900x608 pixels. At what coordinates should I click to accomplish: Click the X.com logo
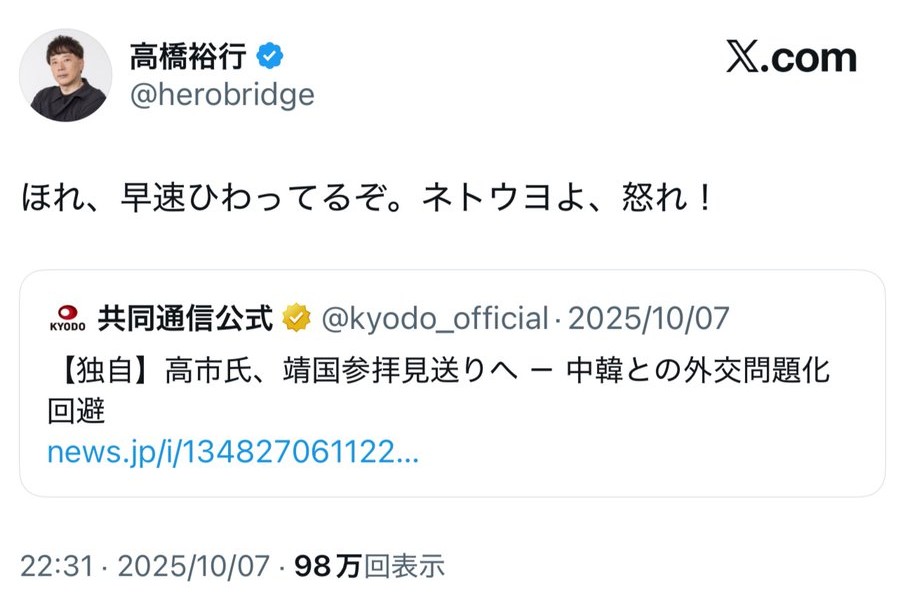coord(791,58)
